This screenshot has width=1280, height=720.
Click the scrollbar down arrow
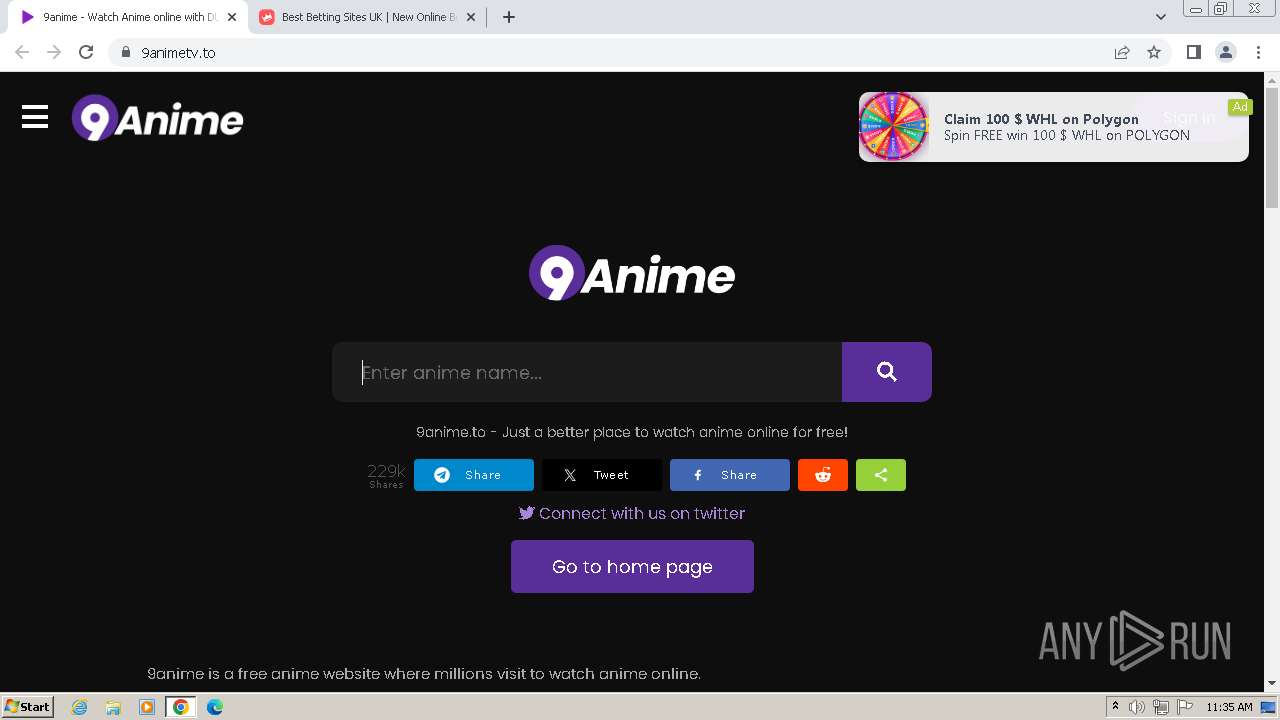click(x=1272, y=683)
